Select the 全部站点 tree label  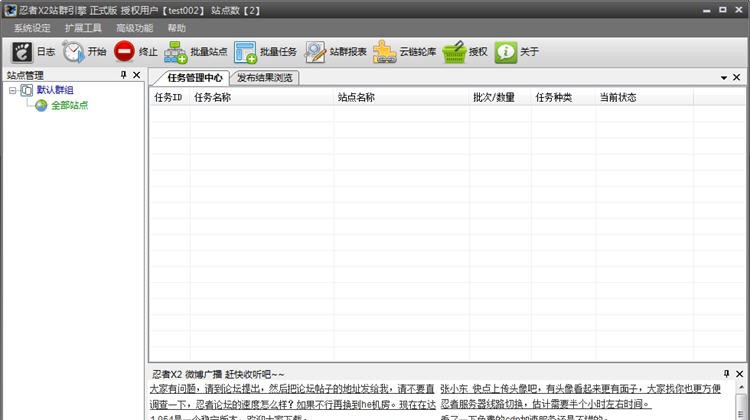70,105
